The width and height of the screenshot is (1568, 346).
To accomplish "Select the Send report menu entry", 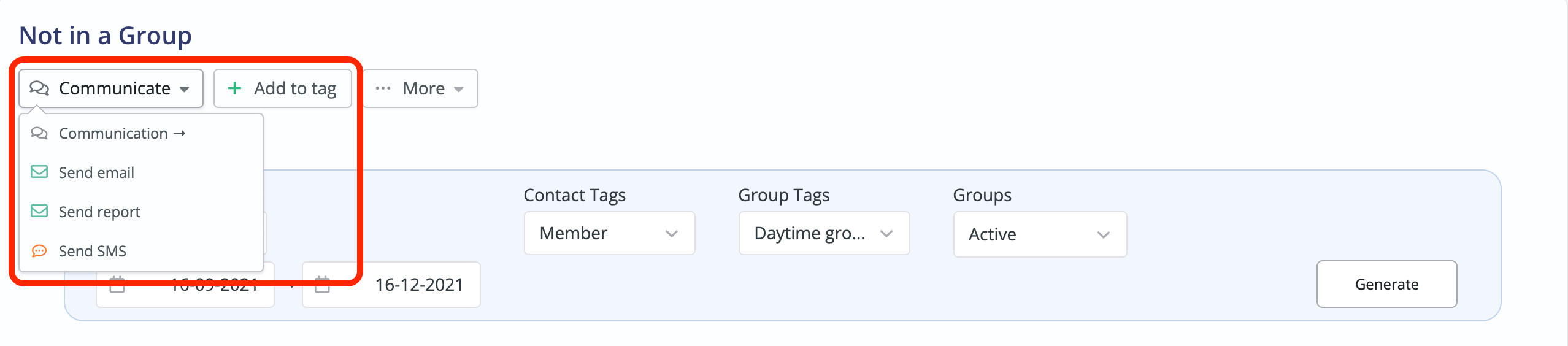I will (x=99, y=212).
